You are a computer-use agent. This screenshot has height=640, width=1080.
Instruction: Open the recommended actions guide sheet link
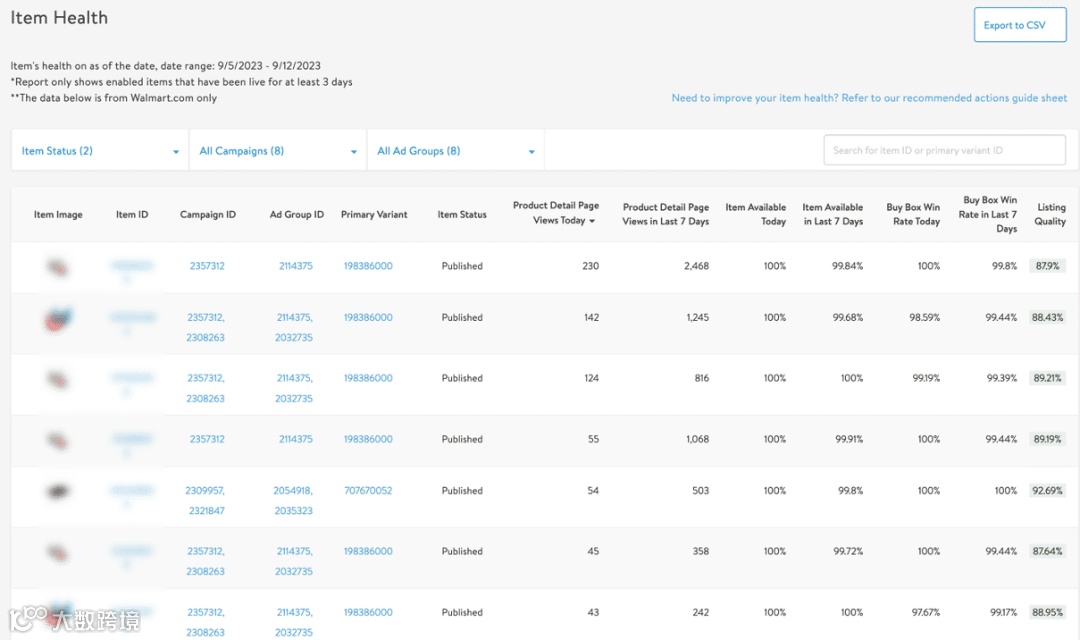tap(869, 98)
